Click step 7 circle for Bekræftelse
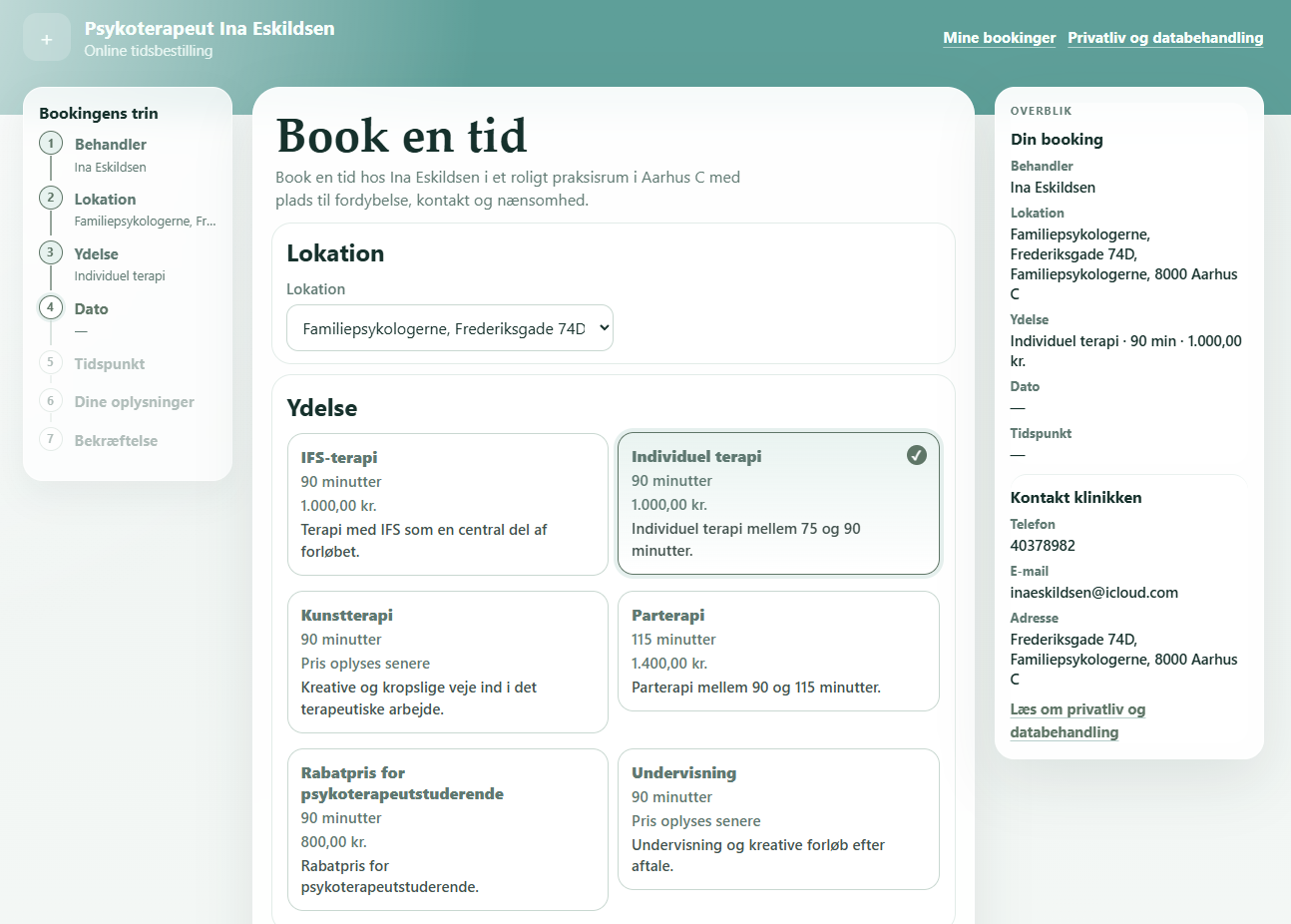This screenshot has width=1291, height=924. tap(51, 439)
